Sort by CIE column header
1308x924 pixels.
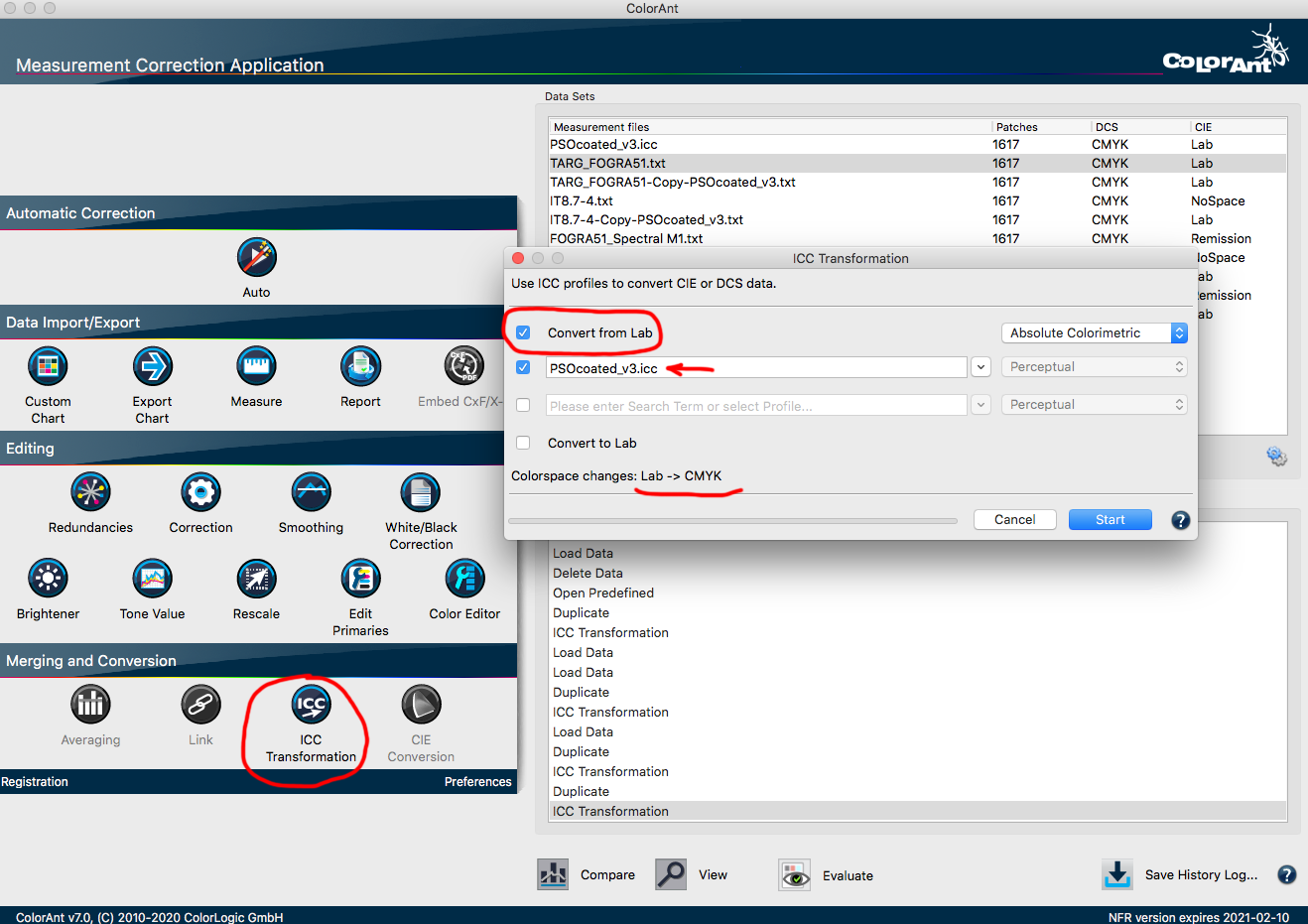click(1238, 127)
